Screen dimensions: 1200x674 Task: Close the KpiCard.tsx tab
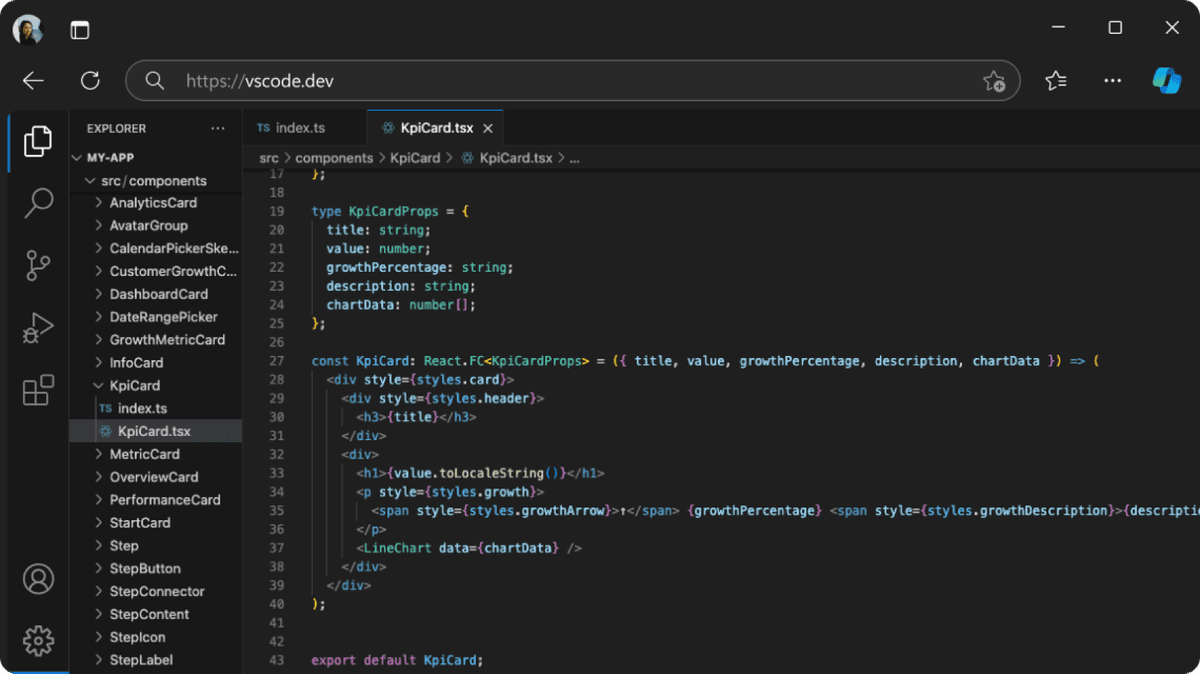pos(488,129)
